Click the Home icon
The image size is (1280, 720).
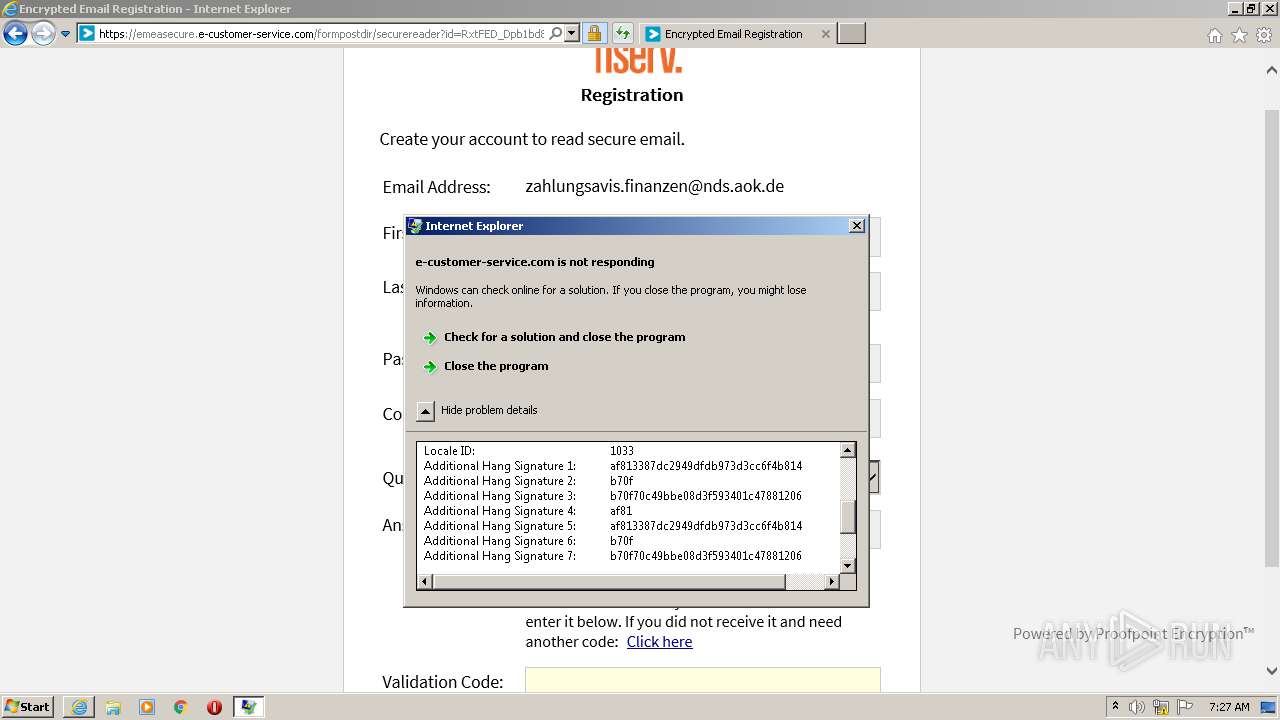(1214, 35)
